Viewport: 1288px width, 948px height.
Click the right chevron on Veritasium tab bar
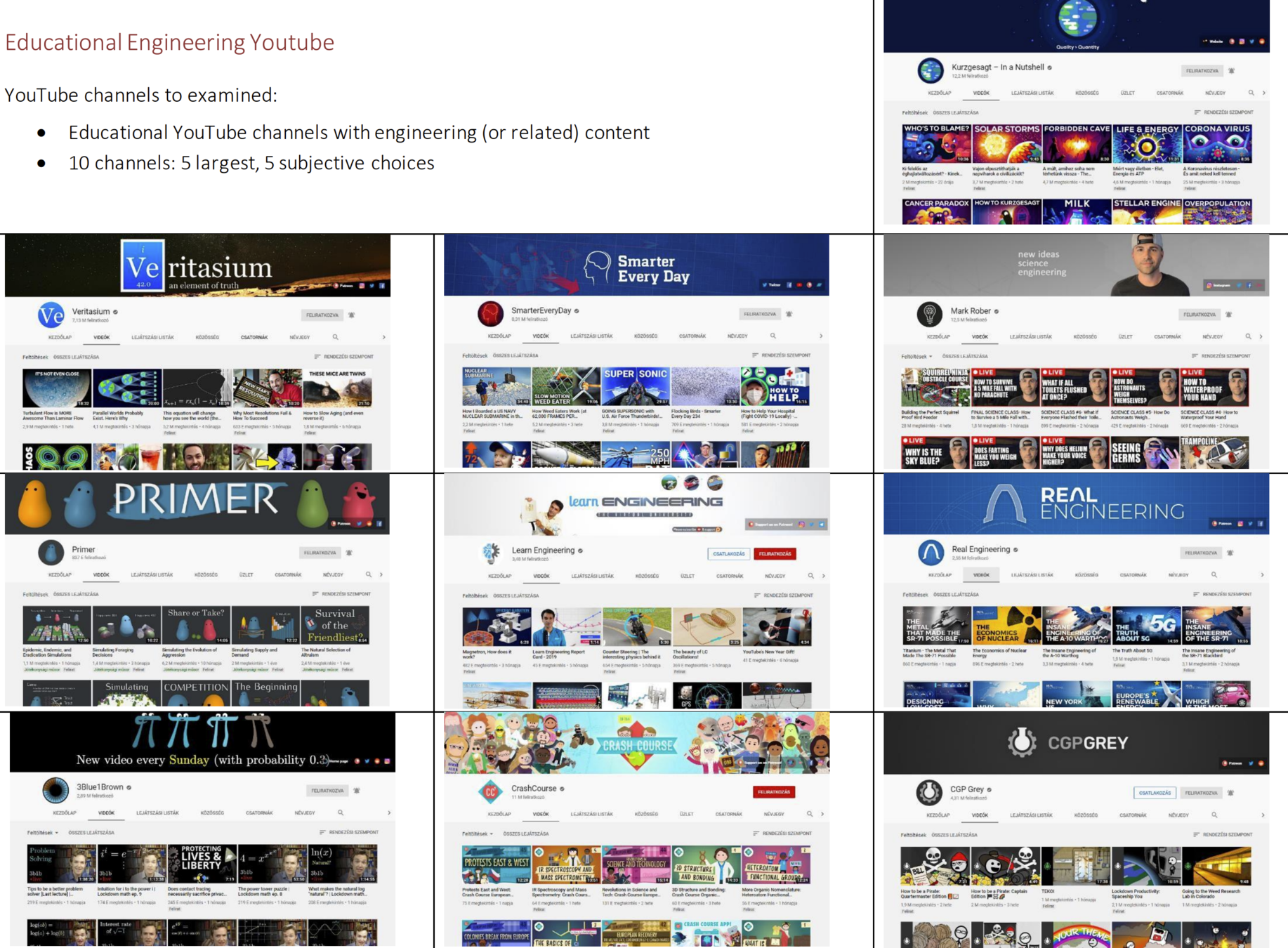(383, 337)
